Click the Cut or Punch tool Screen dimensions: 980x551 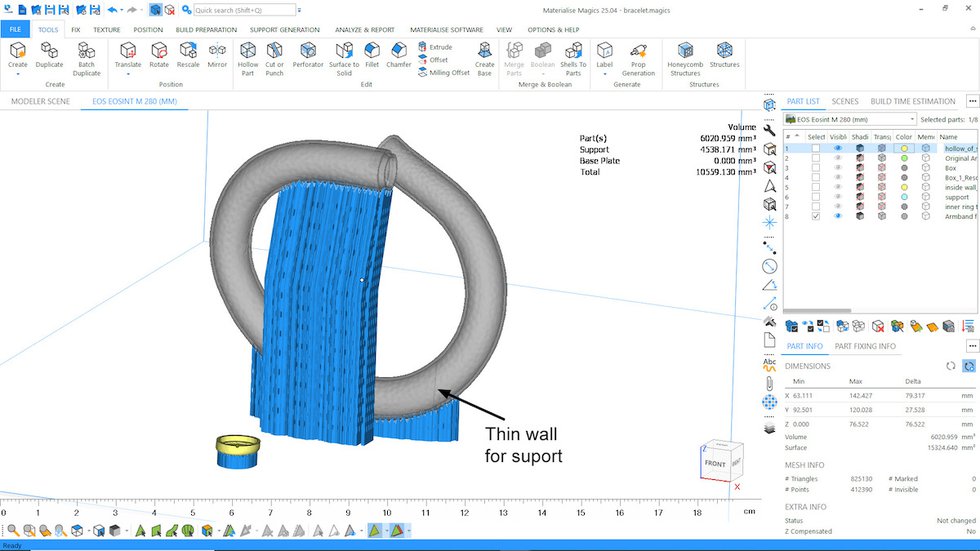(x=275, y=56)
